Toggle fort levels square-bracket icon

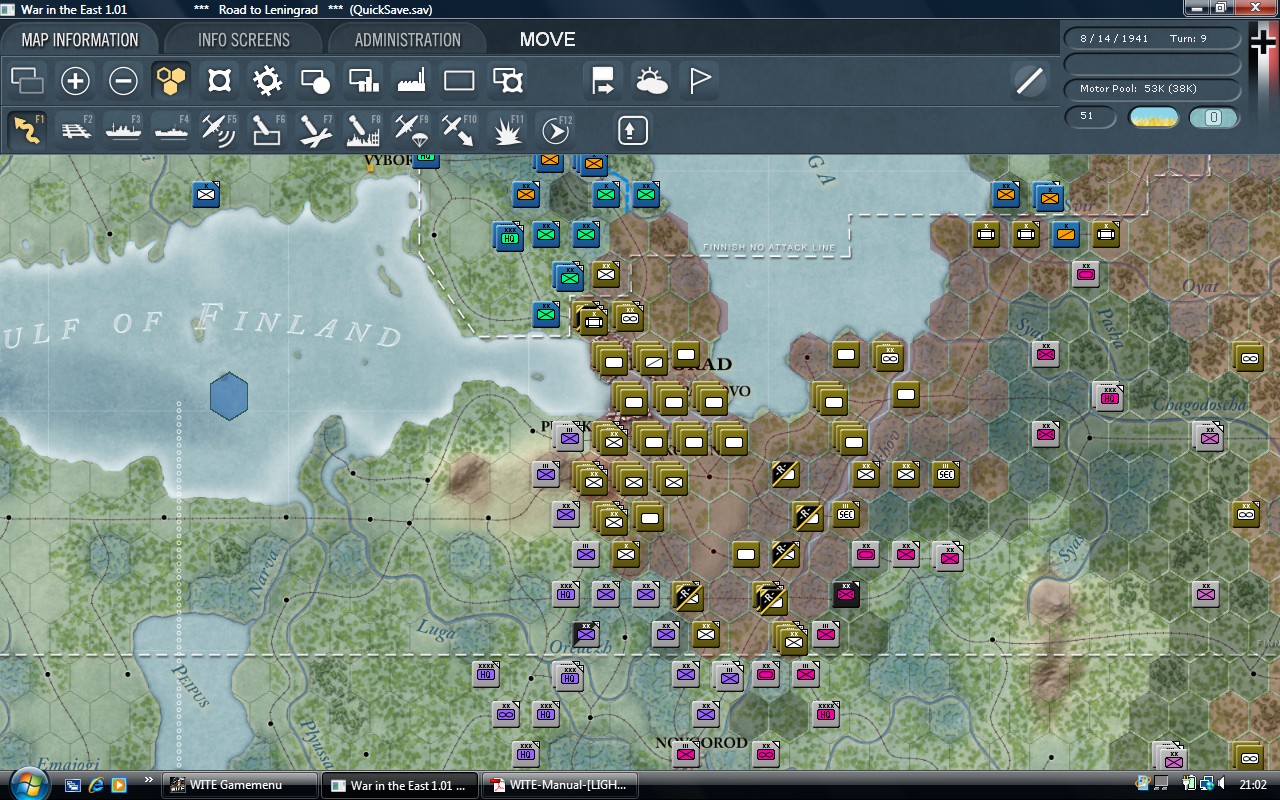[x=219, y=81]
